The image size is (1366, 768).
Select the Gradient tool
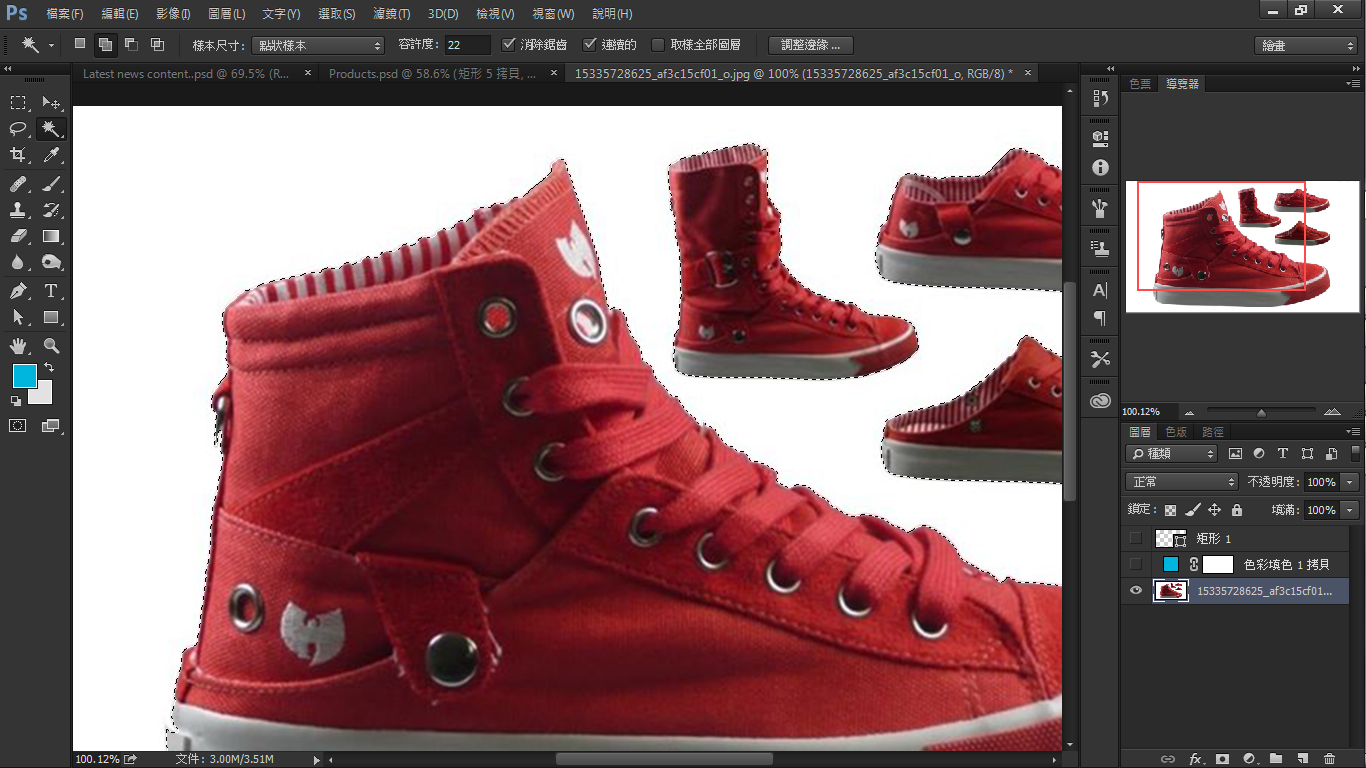(51, 236)
